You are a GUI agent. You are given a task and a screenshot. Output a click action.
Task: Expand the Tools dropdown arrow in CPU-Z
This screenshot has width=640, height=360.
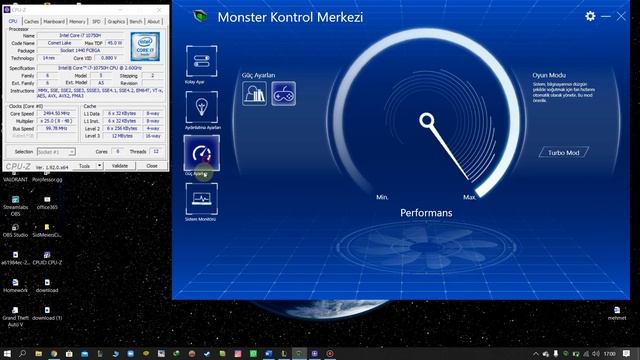pyautogui.click(x=100, y=166)
